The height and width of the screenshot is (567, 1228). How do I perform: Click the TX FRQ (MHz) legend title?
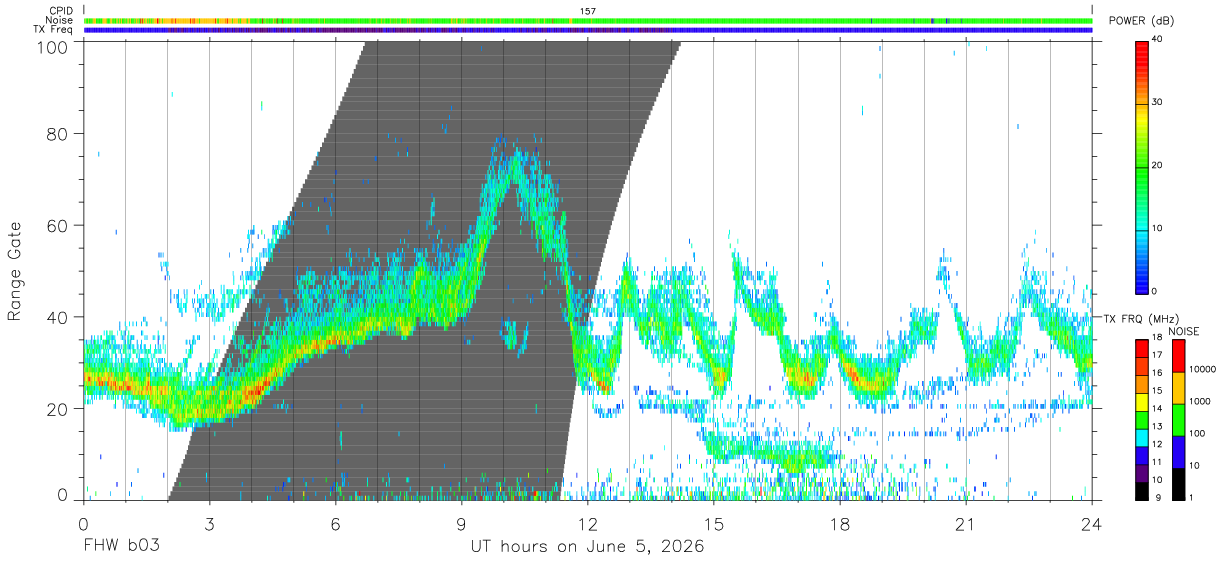tap(1142, 318)
